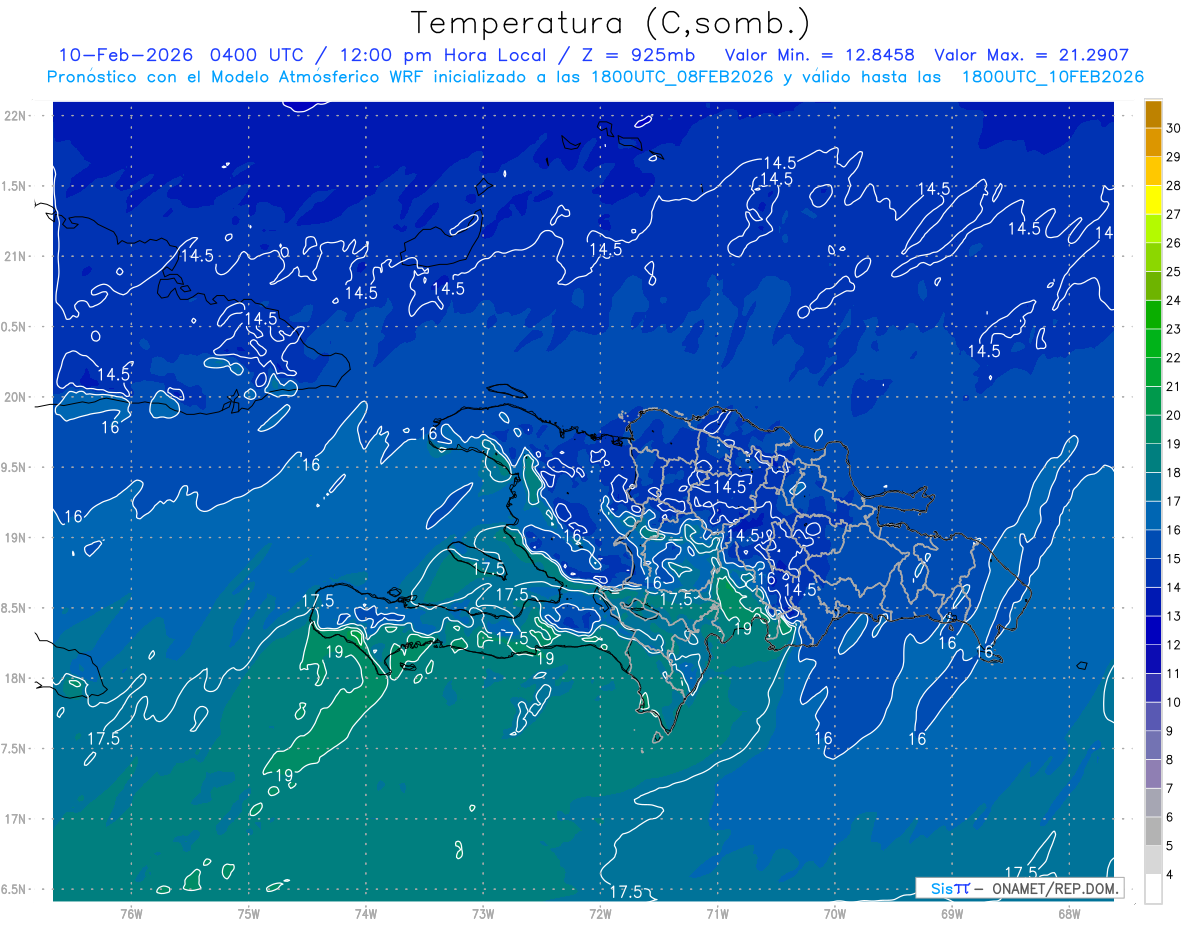This screenshot has height=927, width=1200.
Task: Click the 19N latitude axis label
Action: (17, 537)
